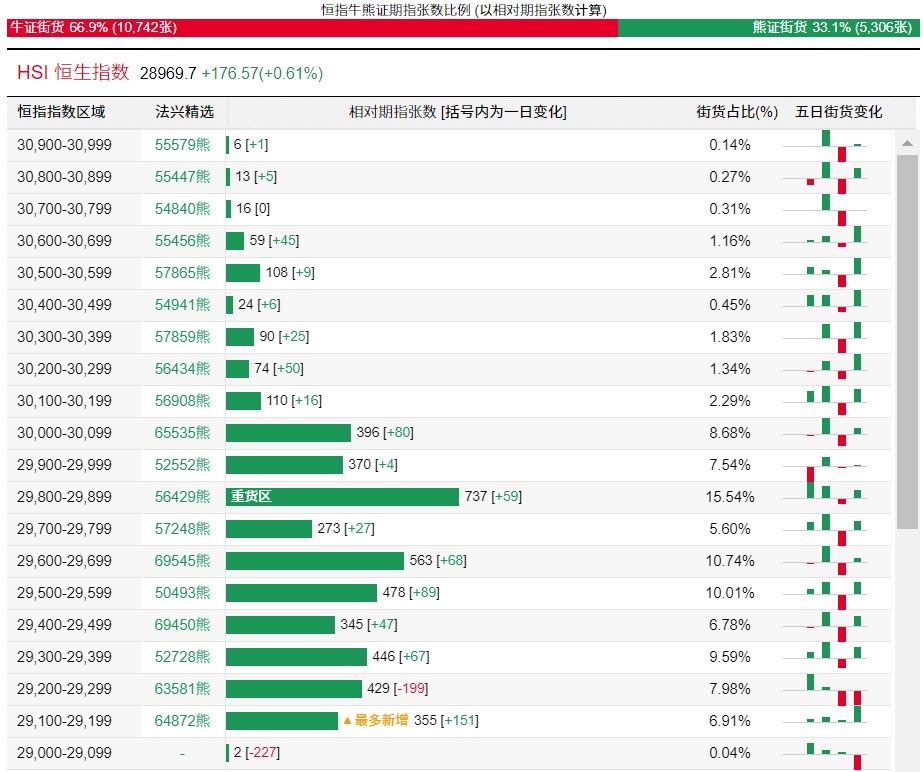This screenshot has height=772, width=923.
Task: Click the 64872熊 certificate link
Action: tap(182, 721)
